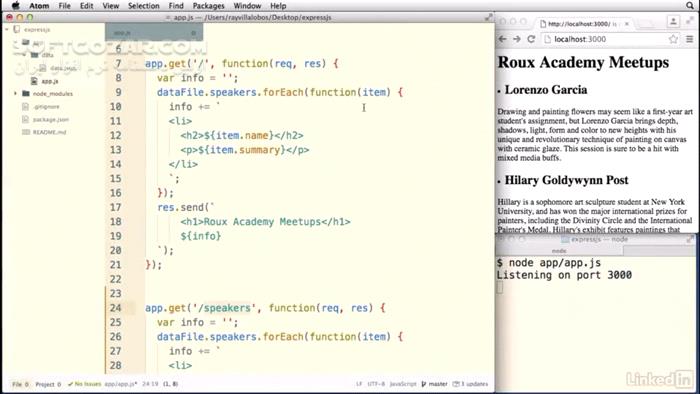Open the Help menu

[x=278, y=6]
